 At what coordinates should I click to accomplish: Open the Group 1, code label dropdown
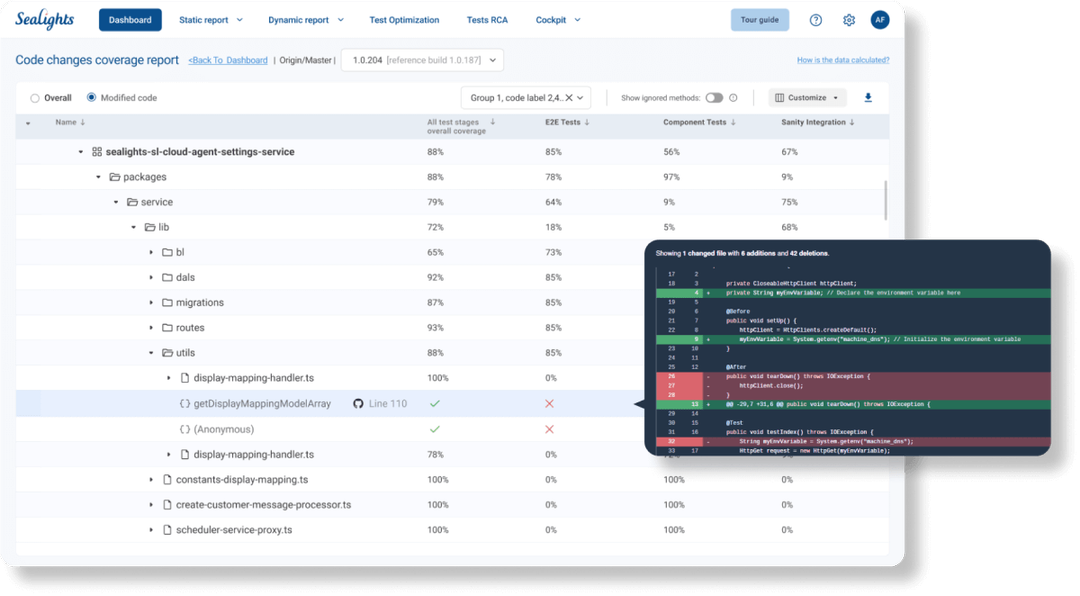pos(525,97)
